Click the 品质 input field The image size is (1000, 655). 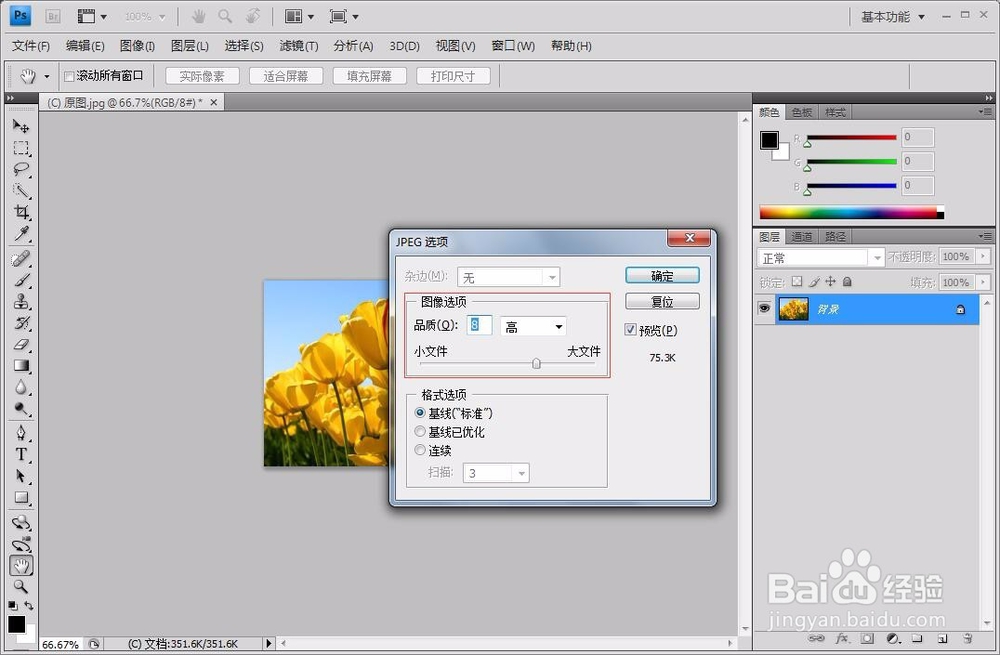(479, 326)
